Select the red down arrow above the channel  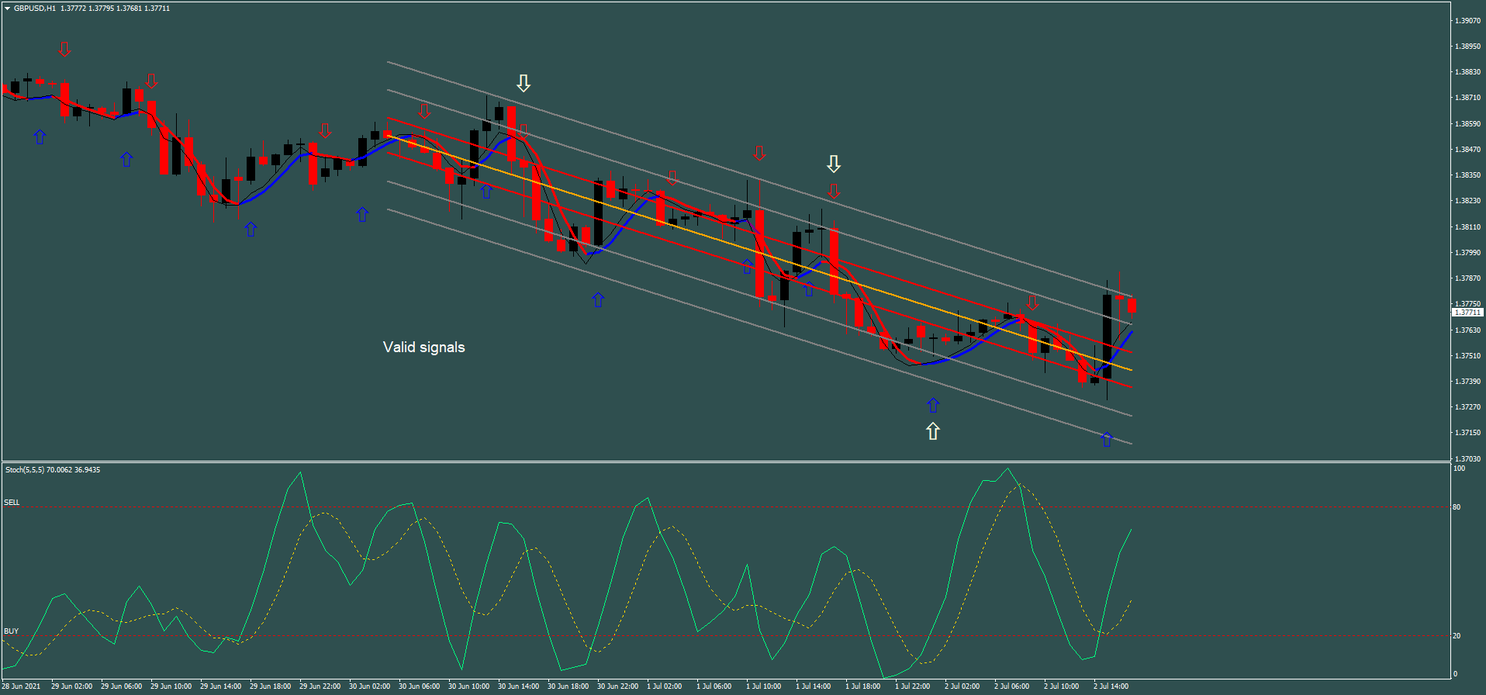tap(424, 110)
